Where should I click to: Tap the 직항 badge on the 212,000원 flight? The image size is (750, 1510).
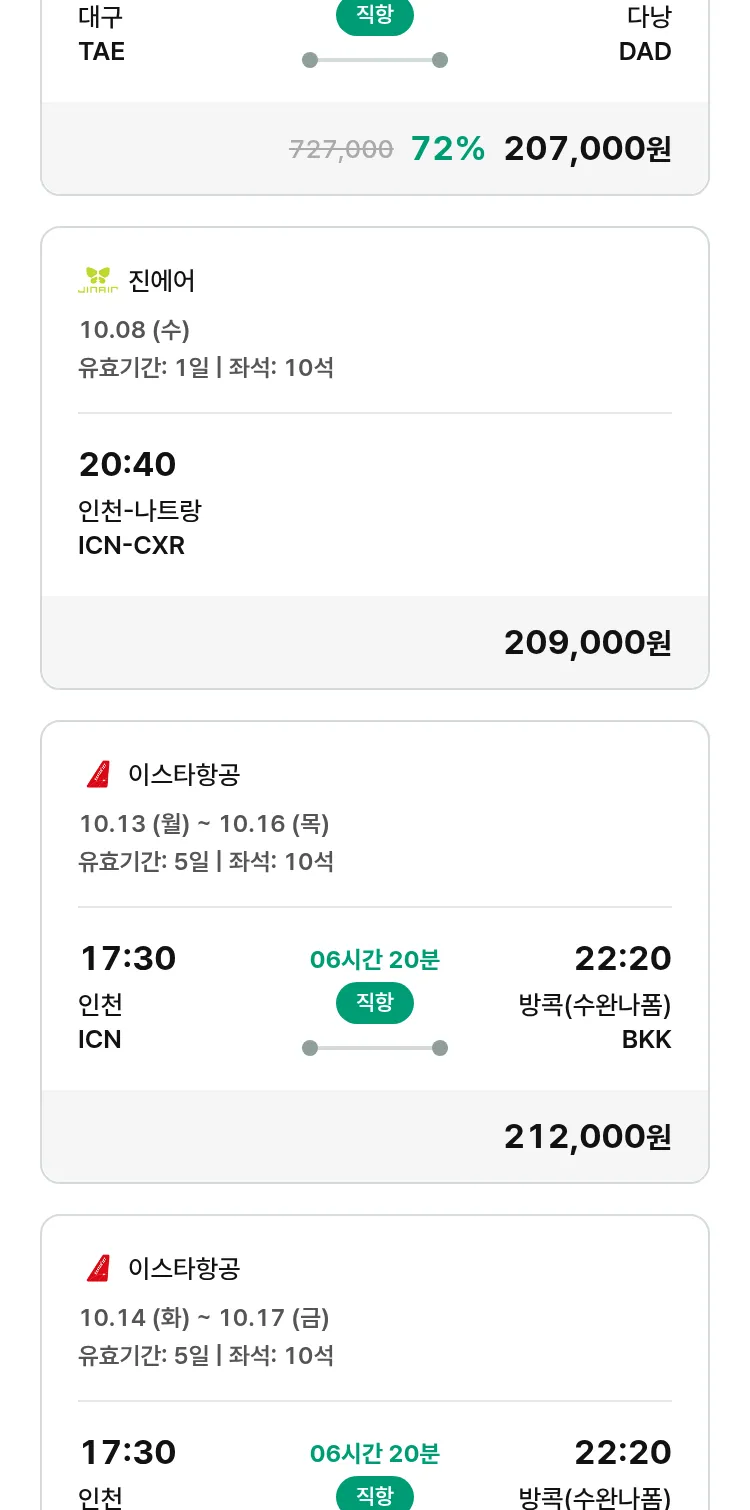[x=375, y=1003]
